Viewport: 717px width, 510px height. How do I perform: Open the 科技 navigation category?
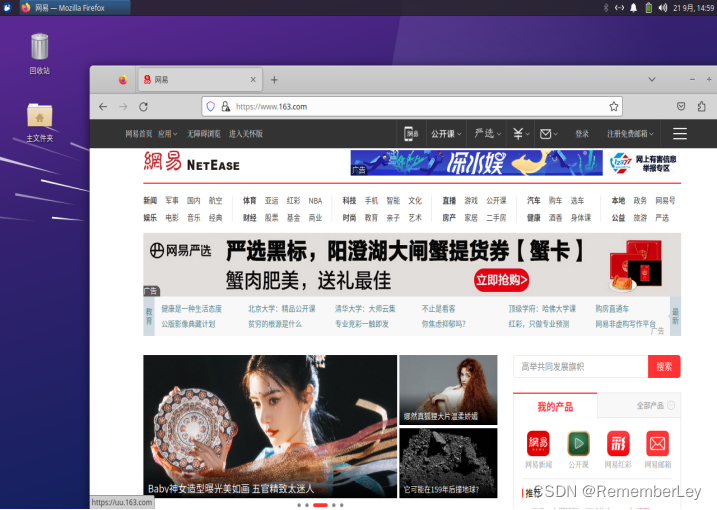pos(349,200)
